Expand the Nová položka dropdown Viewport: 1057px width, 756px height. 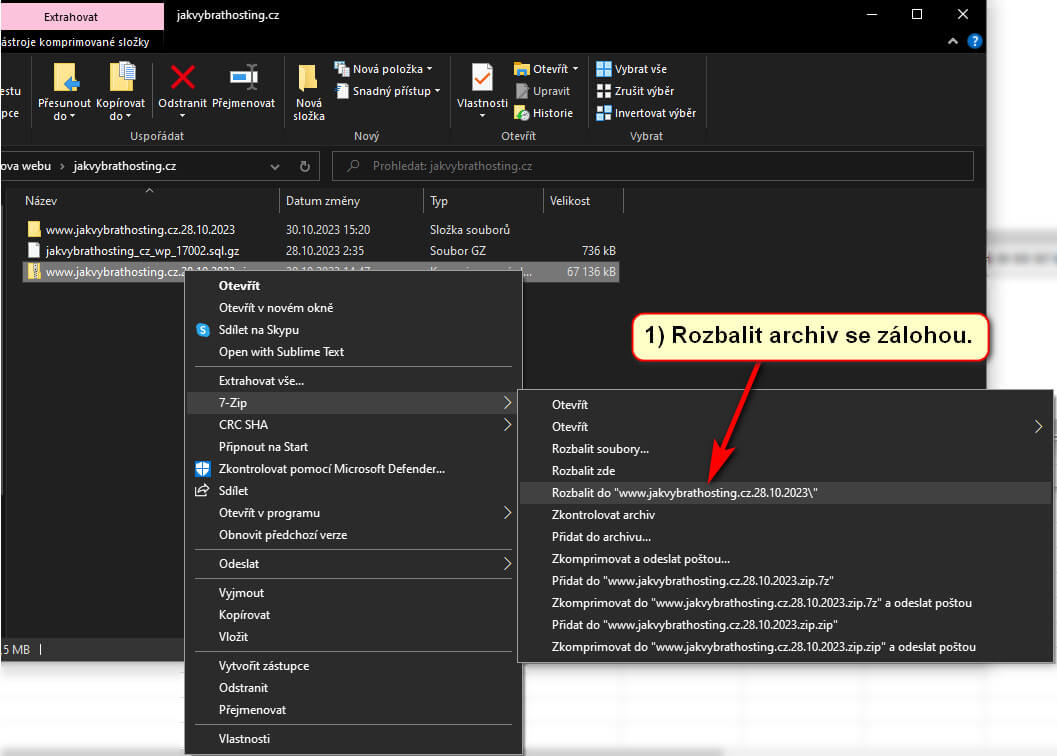(392, 69)
